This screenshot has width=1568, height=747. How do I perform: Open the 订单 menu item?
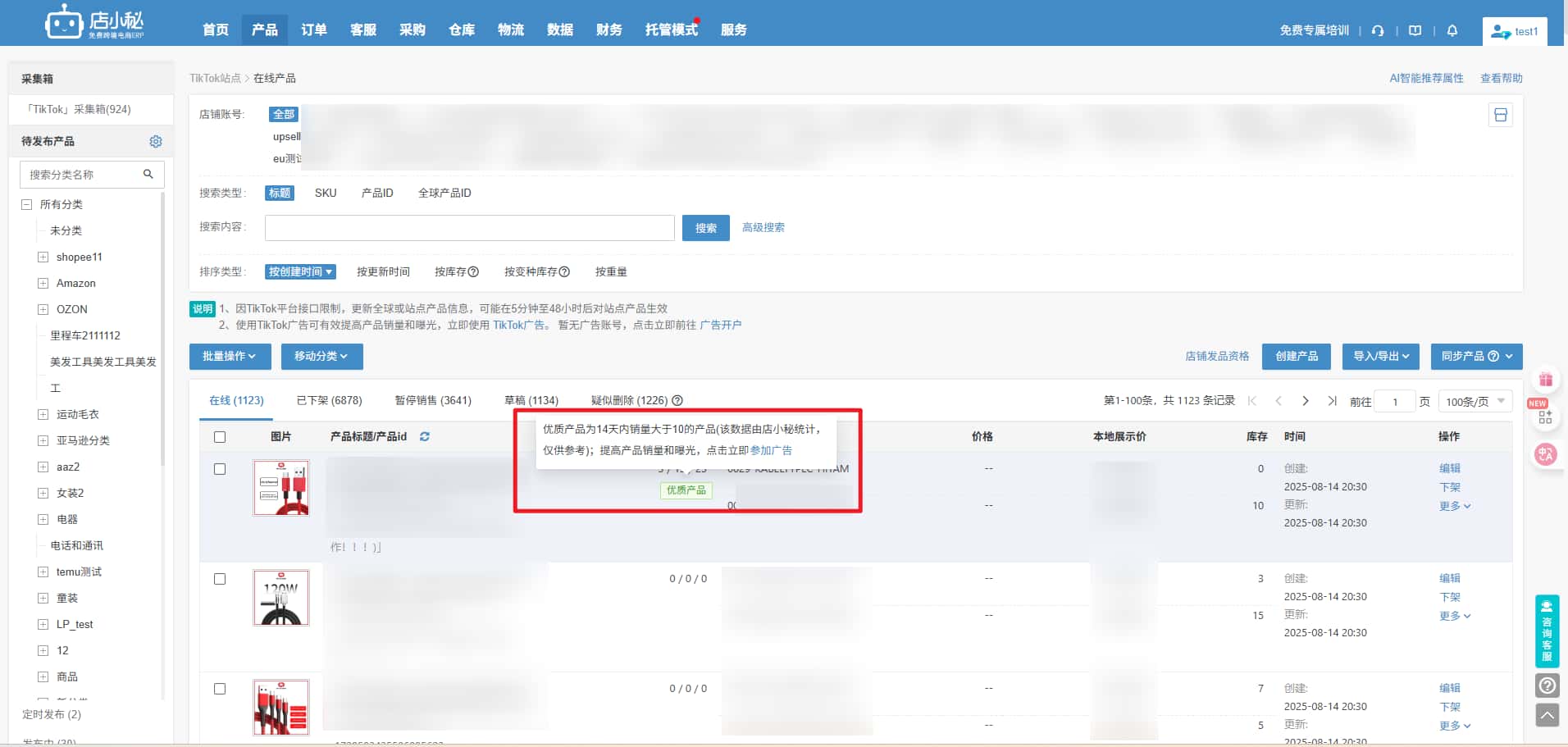coord(313,29)
